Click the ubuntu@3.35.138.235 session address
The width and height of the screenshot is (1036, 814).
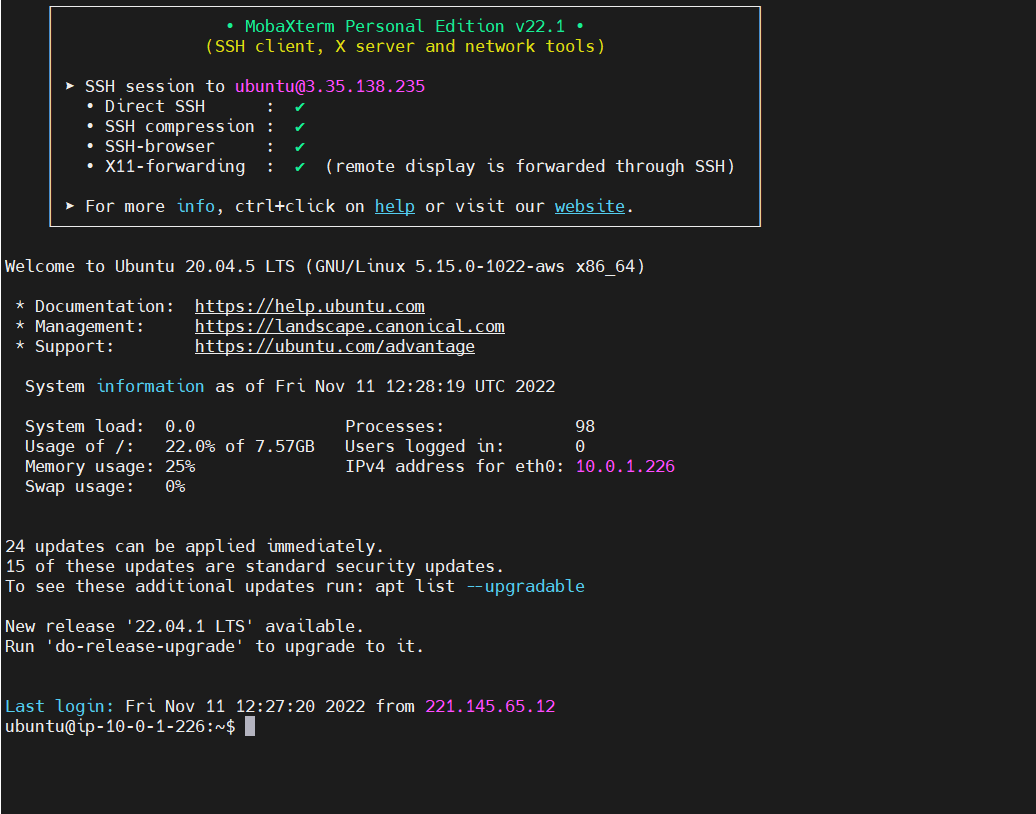[330, 87]
